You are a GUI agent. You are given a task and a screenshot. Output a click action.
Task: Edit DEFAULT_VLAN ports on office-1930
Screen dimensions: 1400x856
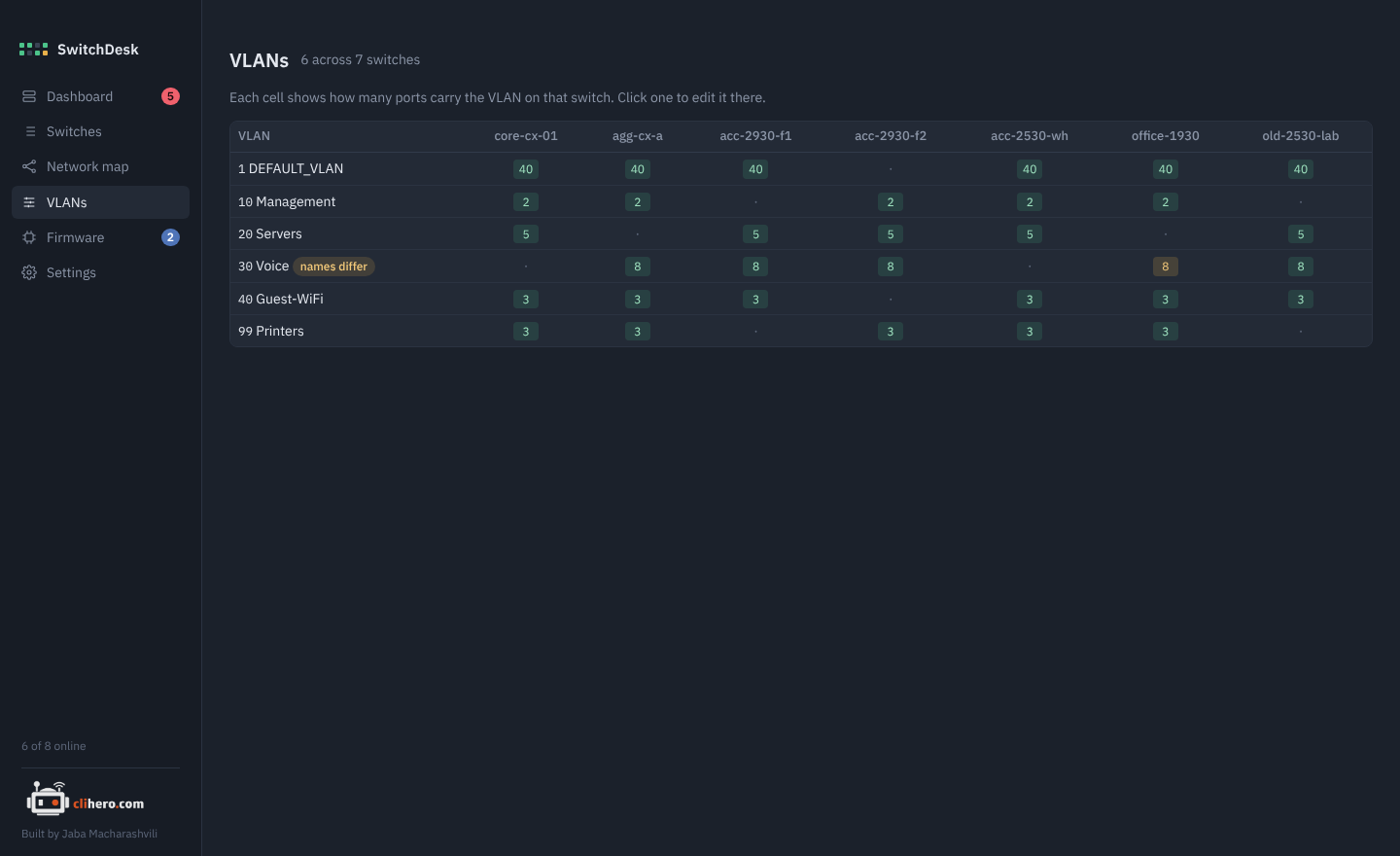[x=1165, y=169]
